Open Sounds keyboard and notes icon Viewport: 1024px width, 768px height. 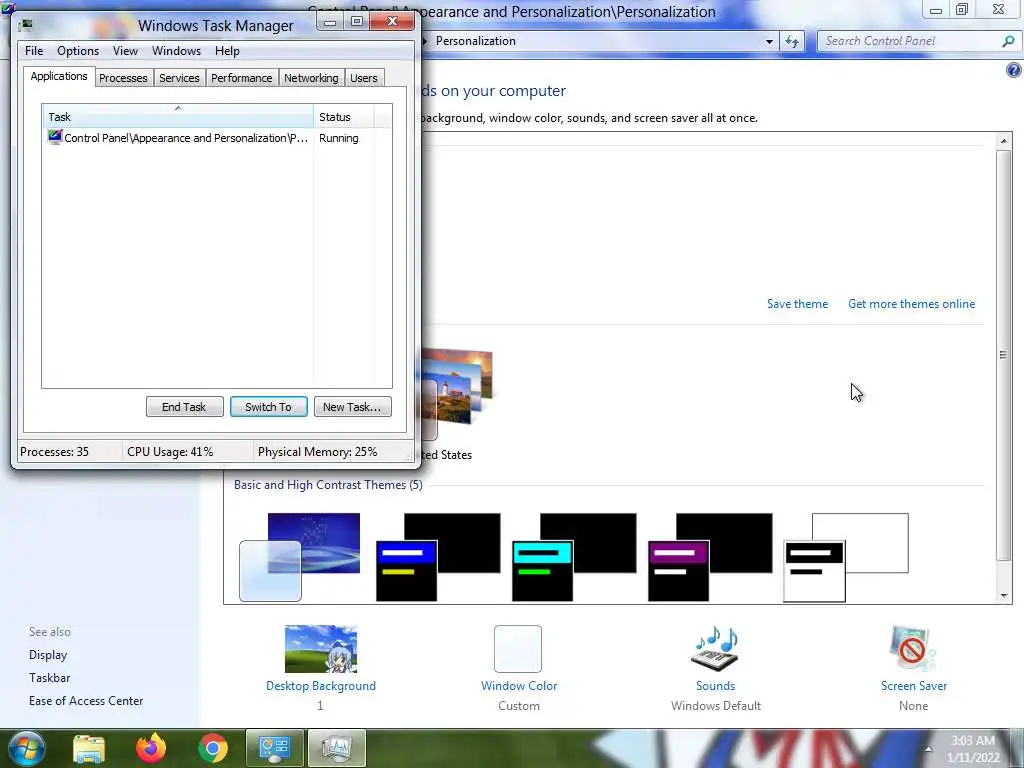point(715,648)
